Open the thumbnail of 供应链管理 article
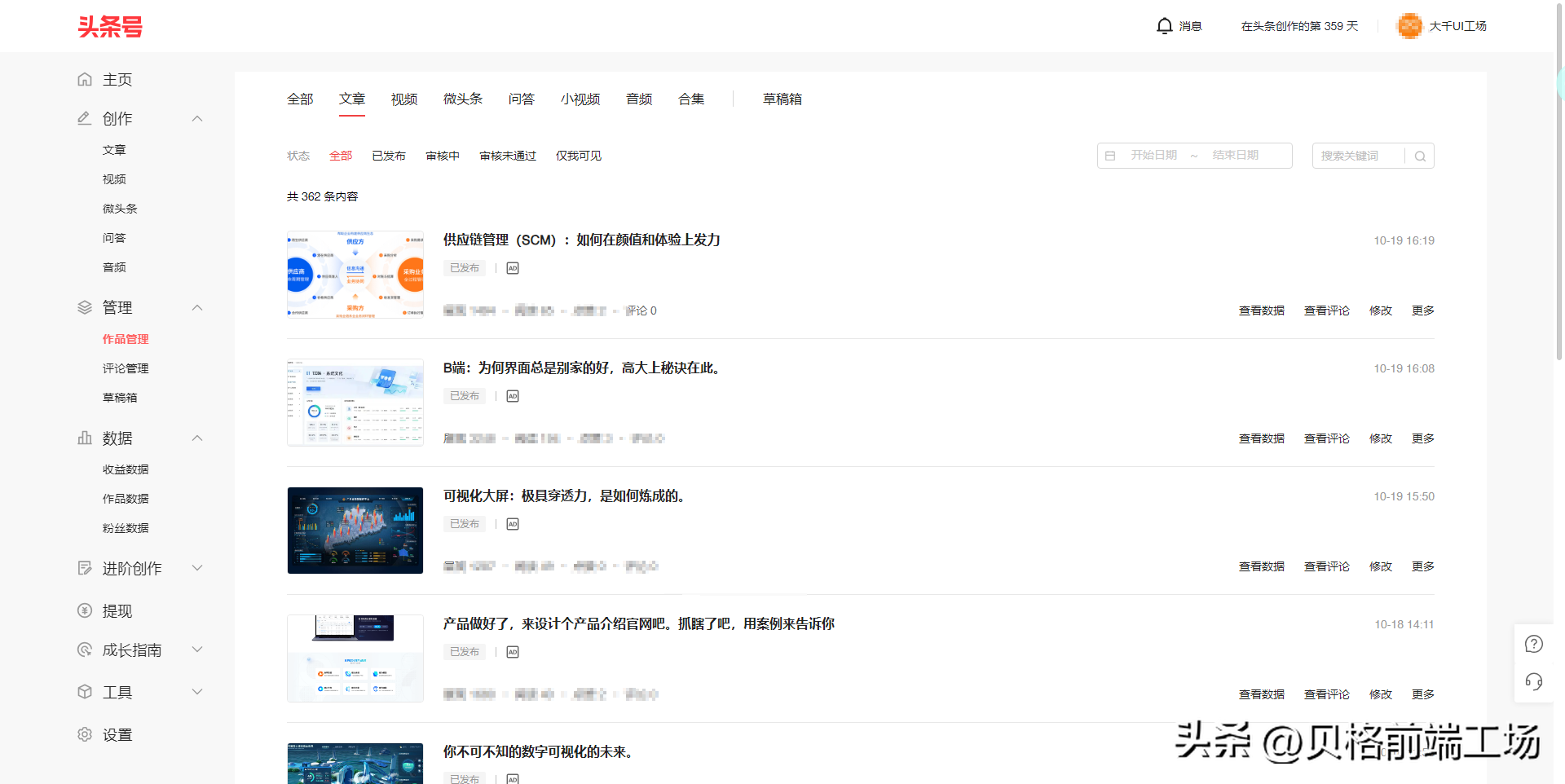The height and width of the screenshot is (784, 1565). click(x=355, y=275)
